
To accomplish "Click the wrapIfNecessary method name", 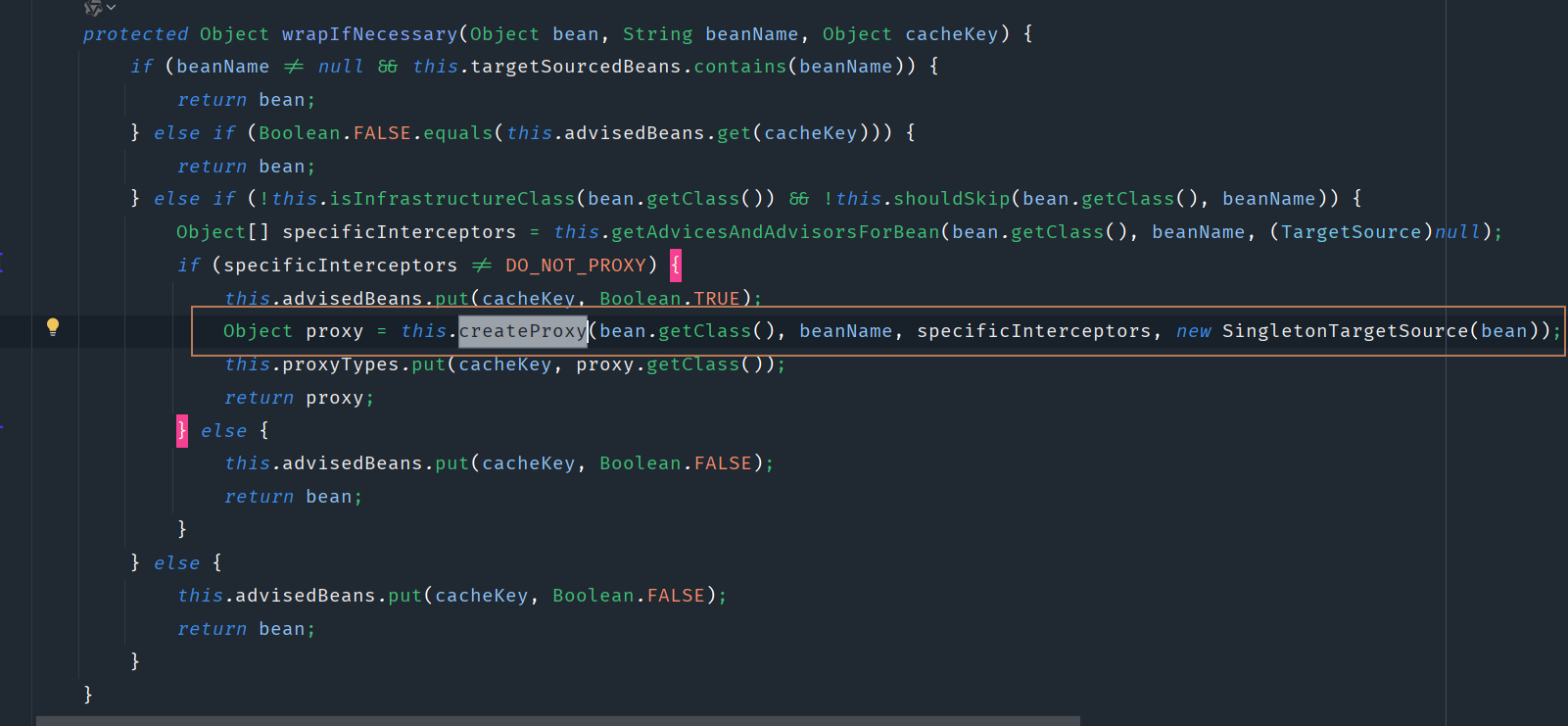I will point(370,34).
